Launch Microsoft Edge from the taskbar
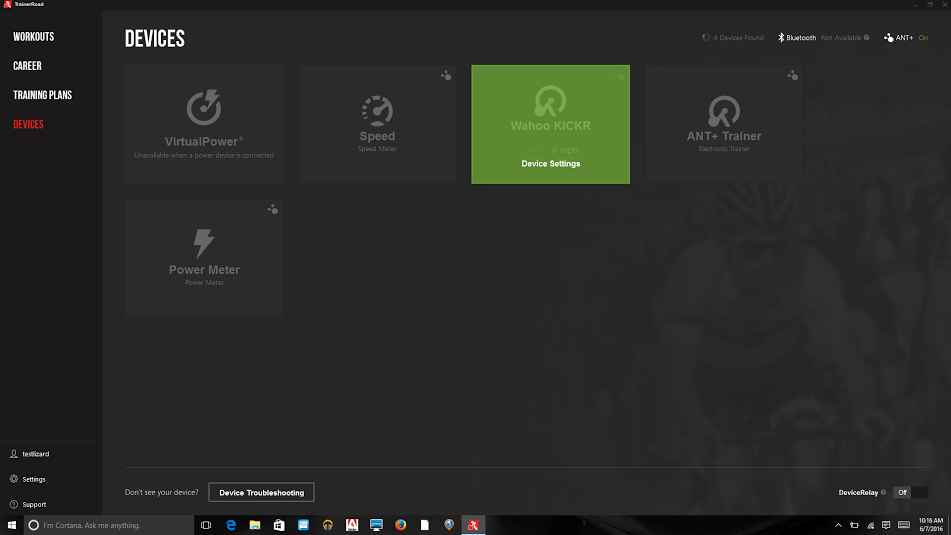Screen dimensions: 951x535 pos(230,525)
